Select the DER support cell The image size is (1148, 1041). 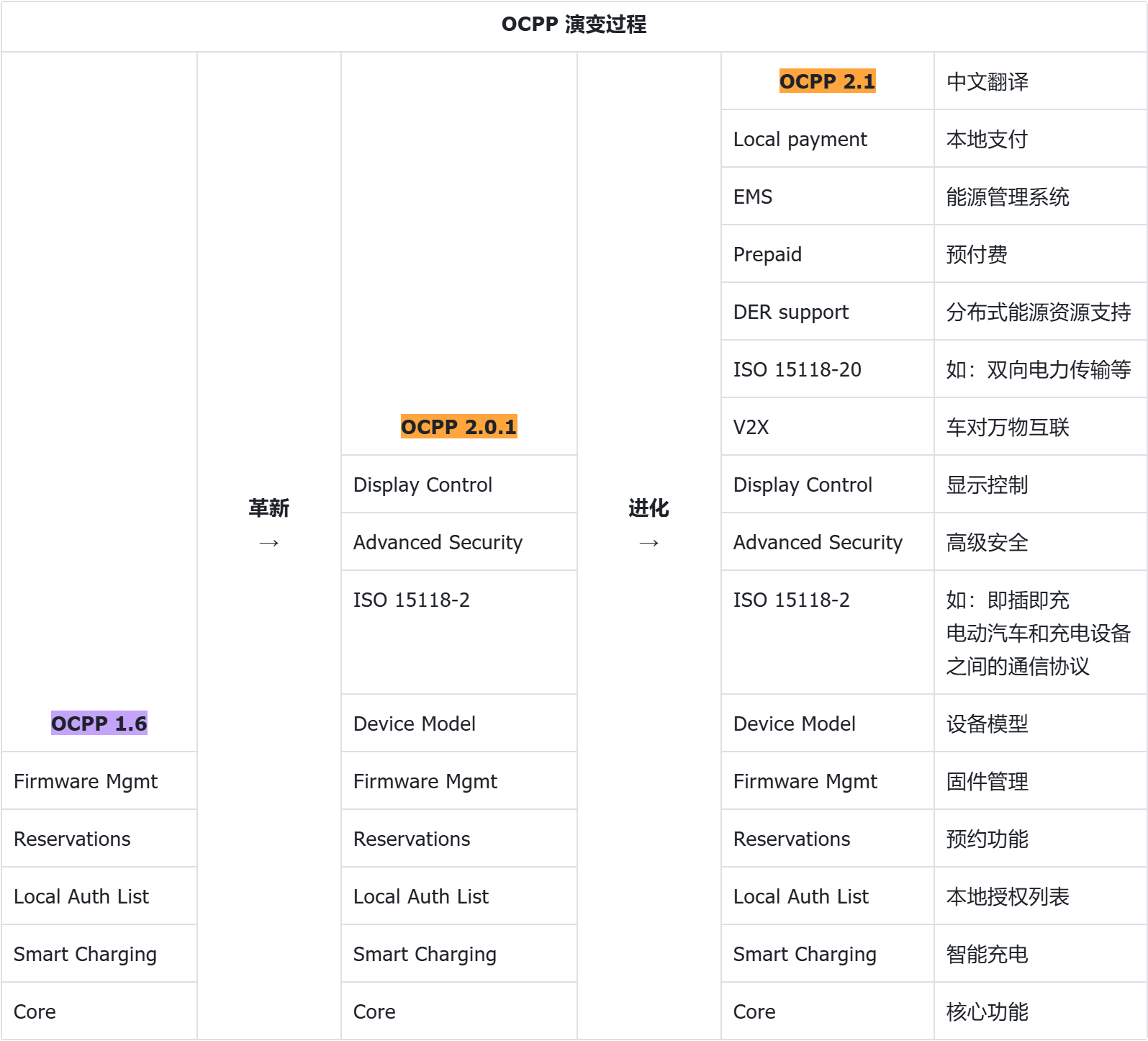[791, 312]
